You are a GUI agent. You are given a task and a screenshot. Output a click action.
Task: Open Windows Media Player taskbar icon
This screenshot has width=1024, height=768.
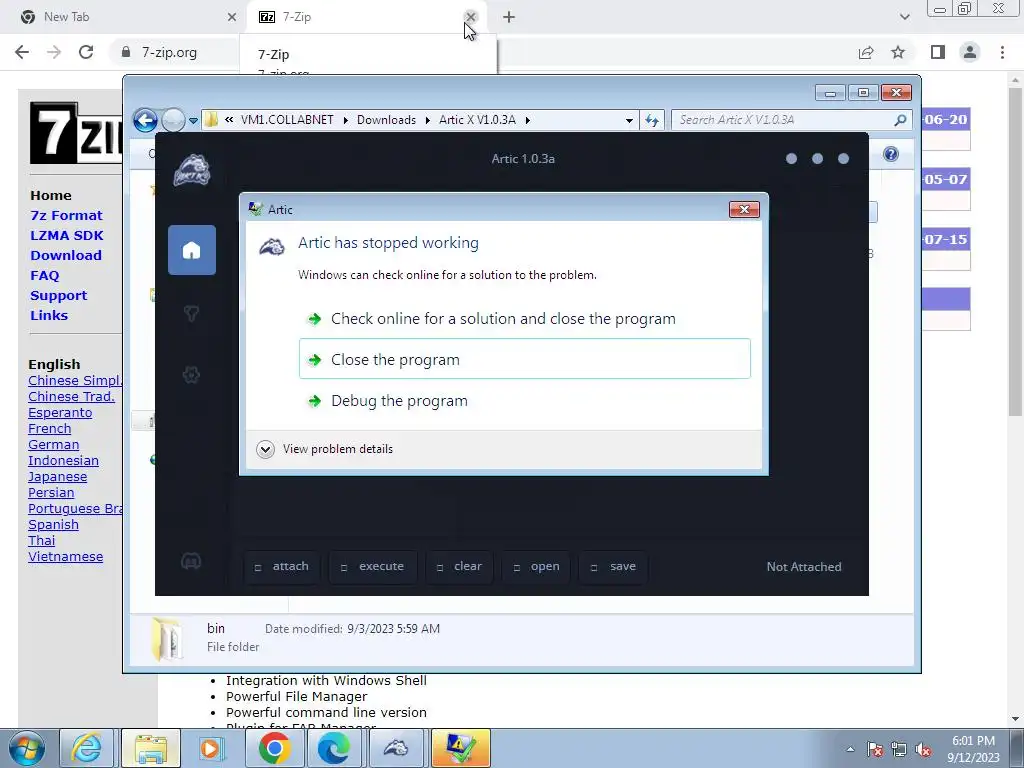[x=211, y=748]
